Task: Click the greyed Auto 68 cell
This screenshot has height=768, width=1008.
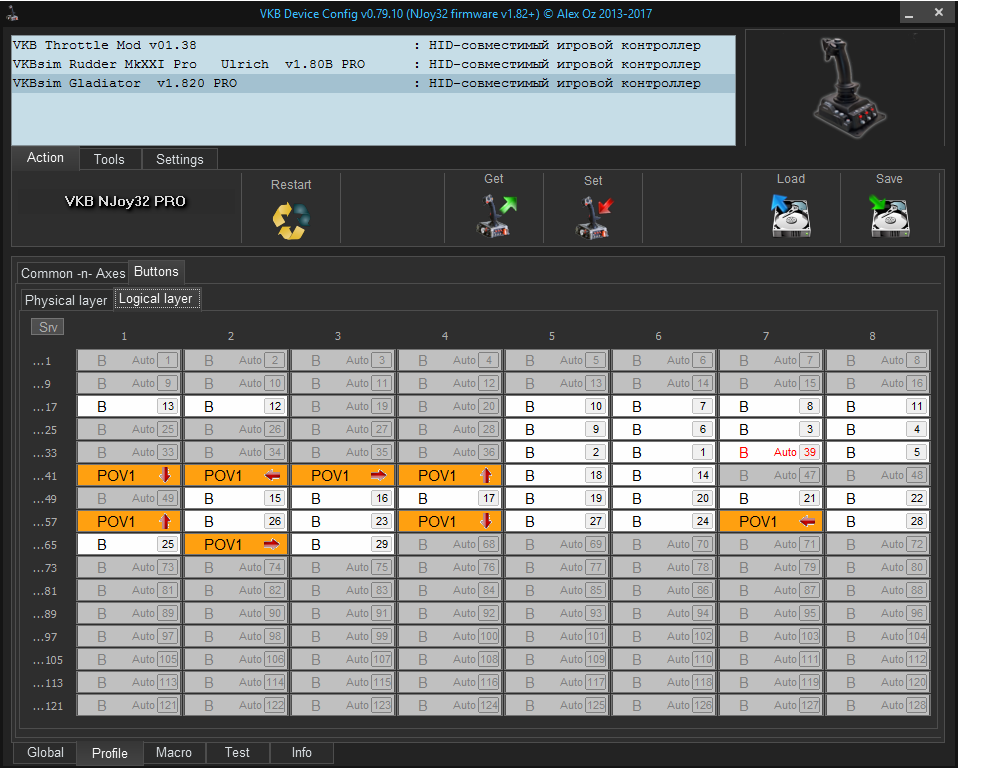Action: coord(450,544)
